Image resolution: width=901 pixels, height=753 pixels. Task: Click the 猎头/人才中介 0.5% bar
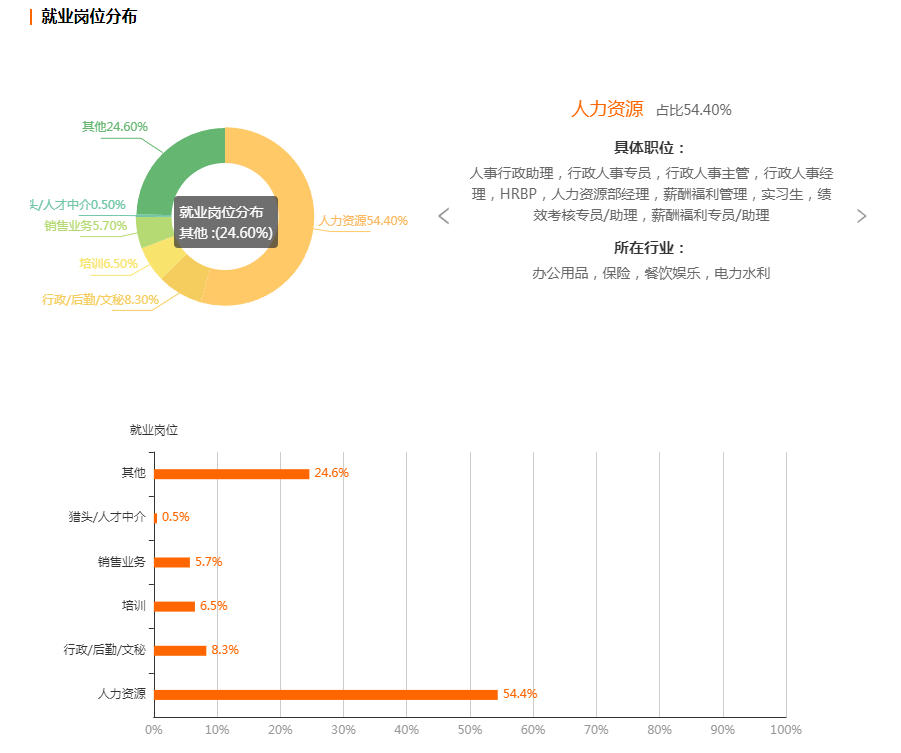156,518
